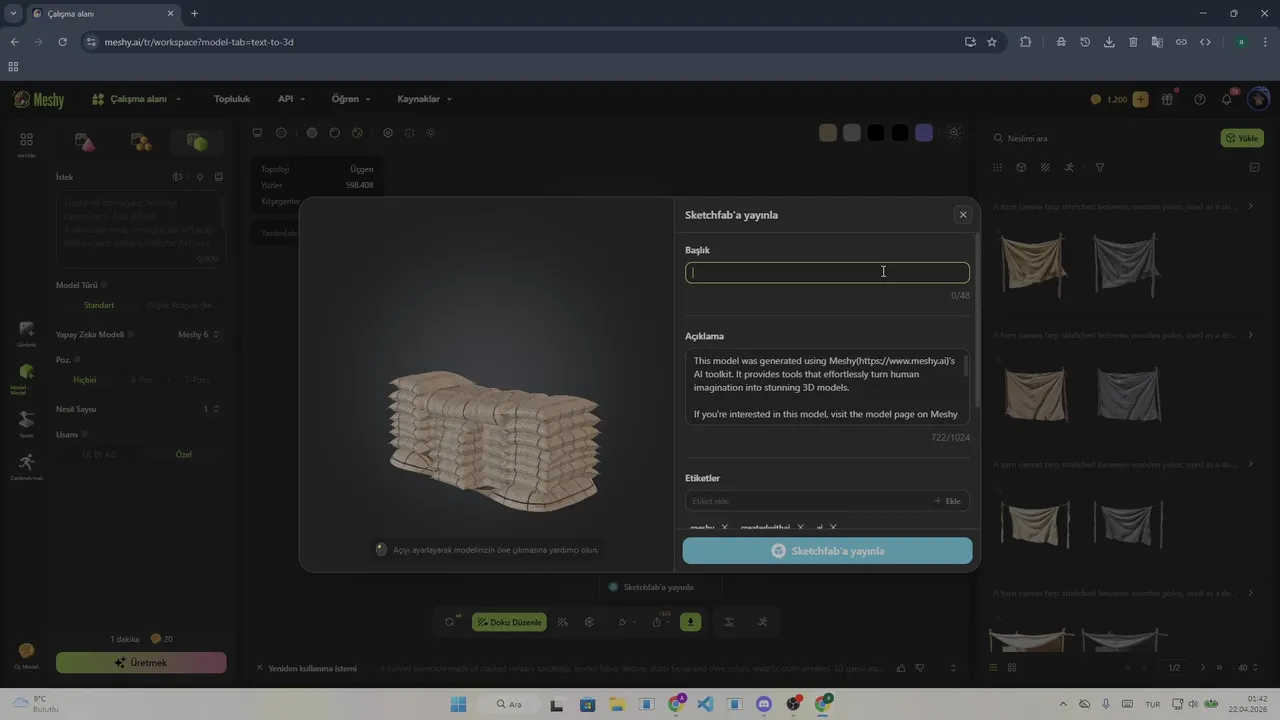Click the retry refresh icon in bottom toolbar
The height and width of the screenshot is (720, 1280).
click(x=450, y=622)
